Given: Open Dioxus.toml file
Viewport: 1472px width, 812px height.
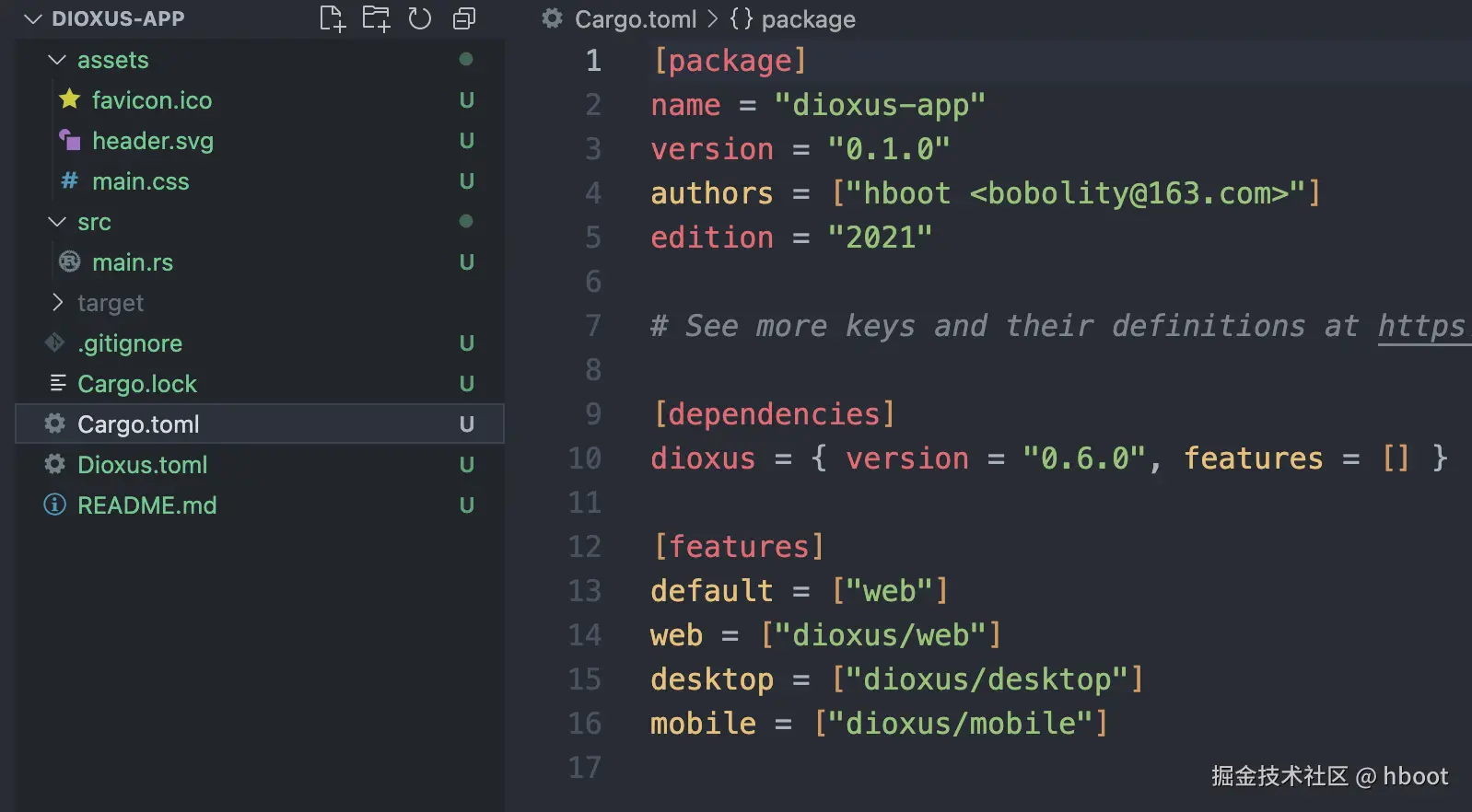Looking at the screenshot, I should [x=143, y=465].
